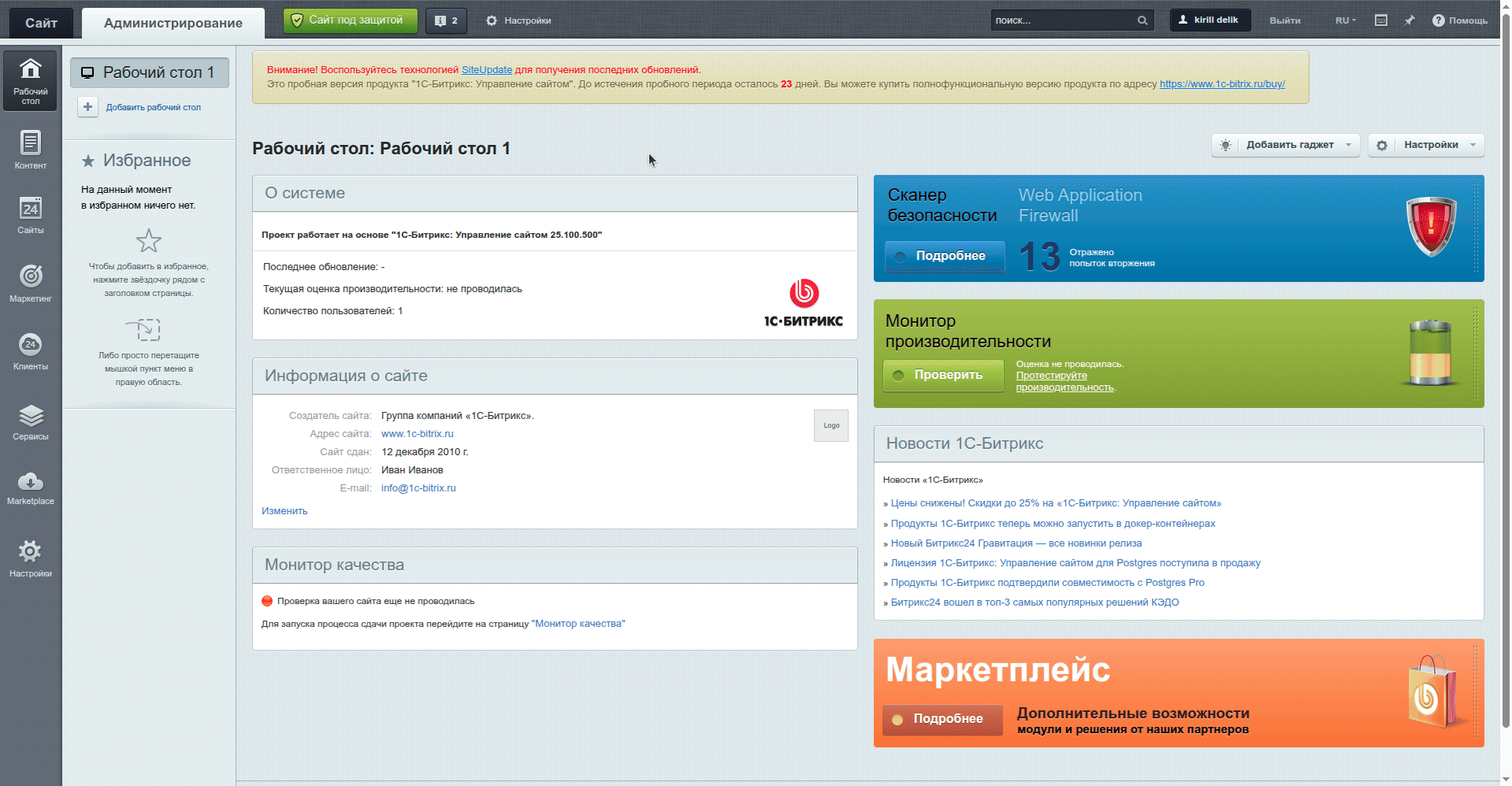Open the Добавить гаджет dropdown
Image resolution: width=1512 pixels, height=786 pixels.
click(1286, 145)
